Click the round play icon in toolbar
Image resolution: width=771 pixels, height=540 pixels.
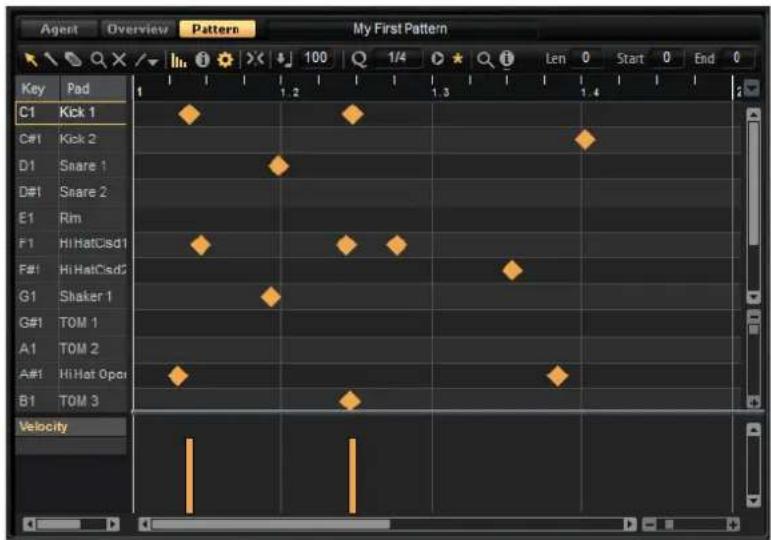tap(437, 59)
